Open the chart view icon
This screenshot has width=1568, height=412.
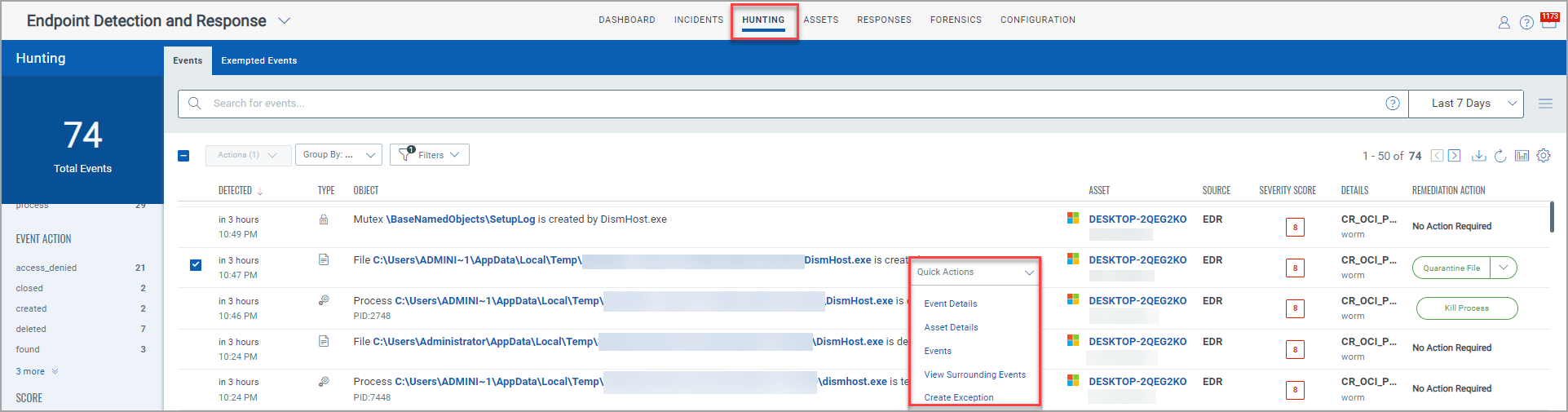click(1522, 155)
